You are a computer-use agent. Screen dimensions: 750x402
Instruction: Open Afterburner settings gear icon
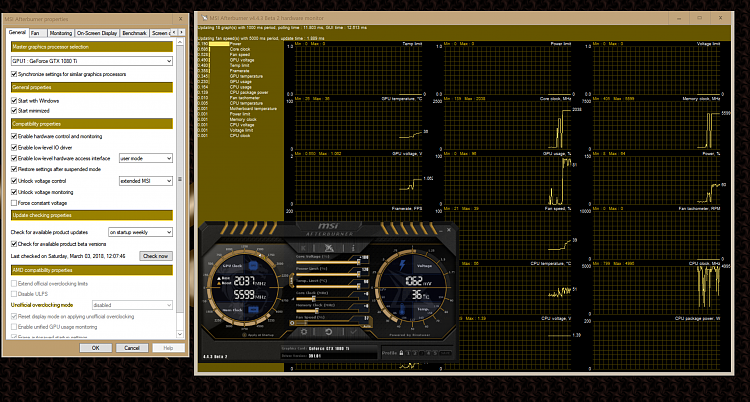(x=304, y=331)
